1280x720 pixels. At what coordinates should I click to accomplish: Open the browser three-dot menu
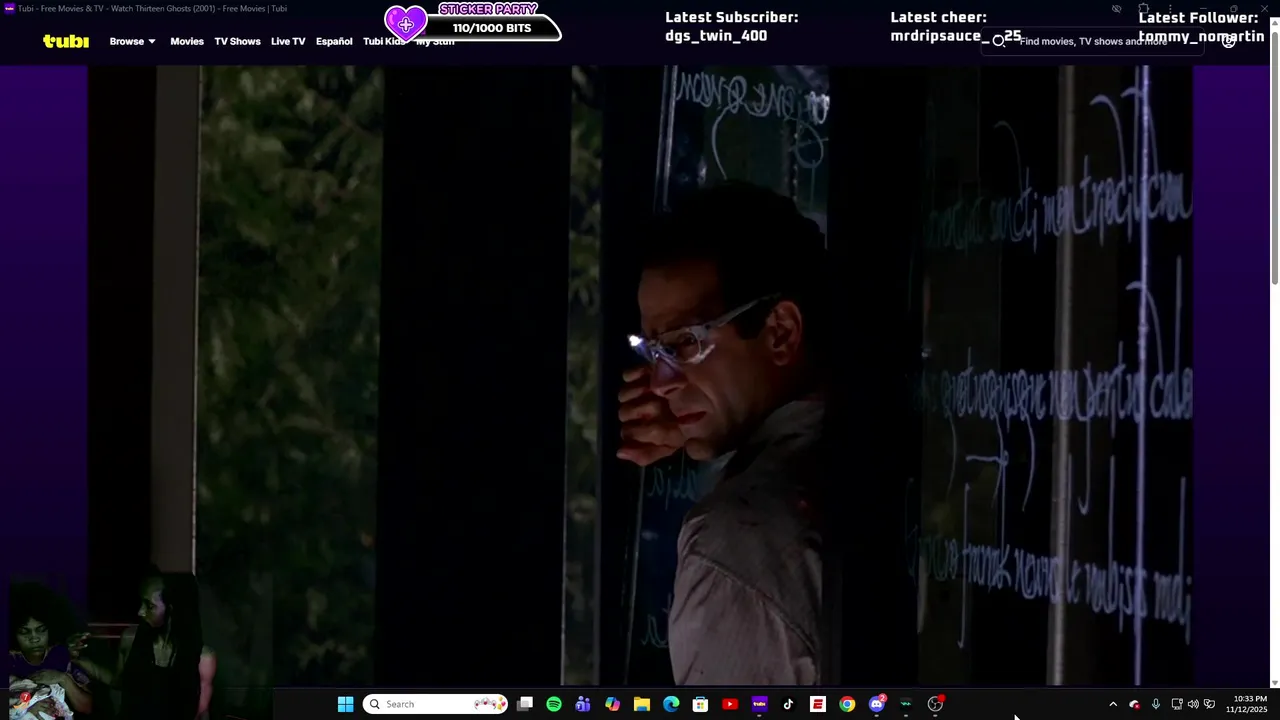pos(1170,9)
